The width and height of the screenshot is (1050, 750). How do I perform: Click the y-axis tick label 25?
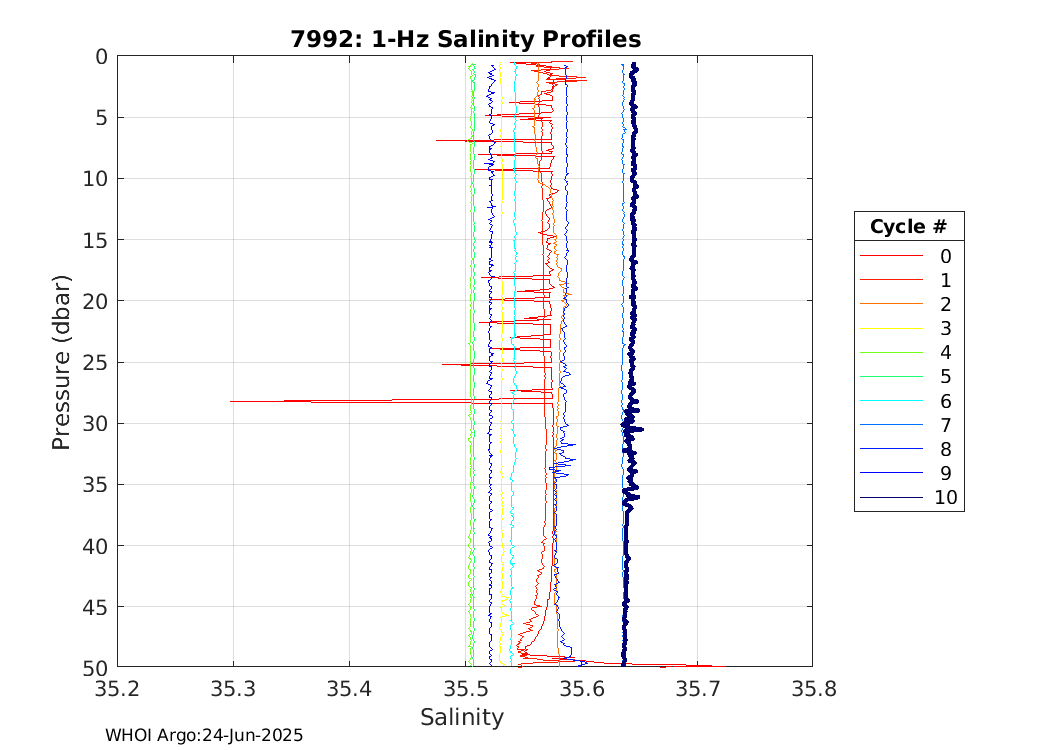point(95,363)
